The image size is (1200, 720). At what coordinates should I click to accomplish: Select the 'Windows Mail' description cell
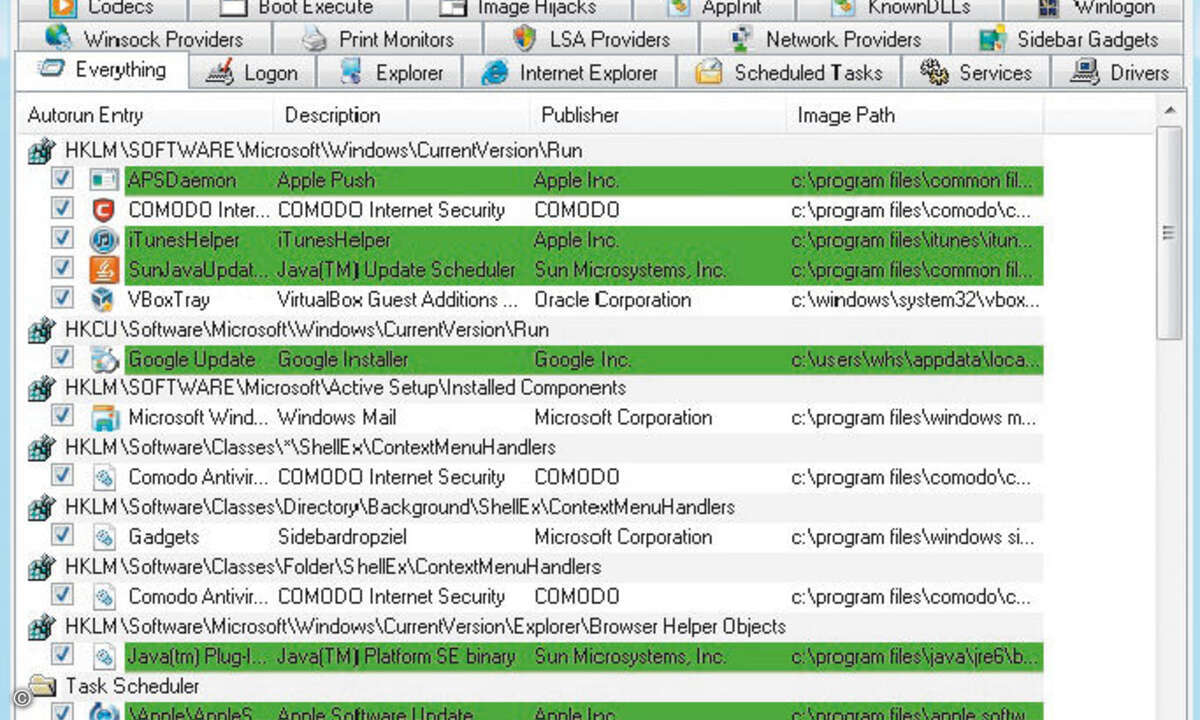(337, 418)
